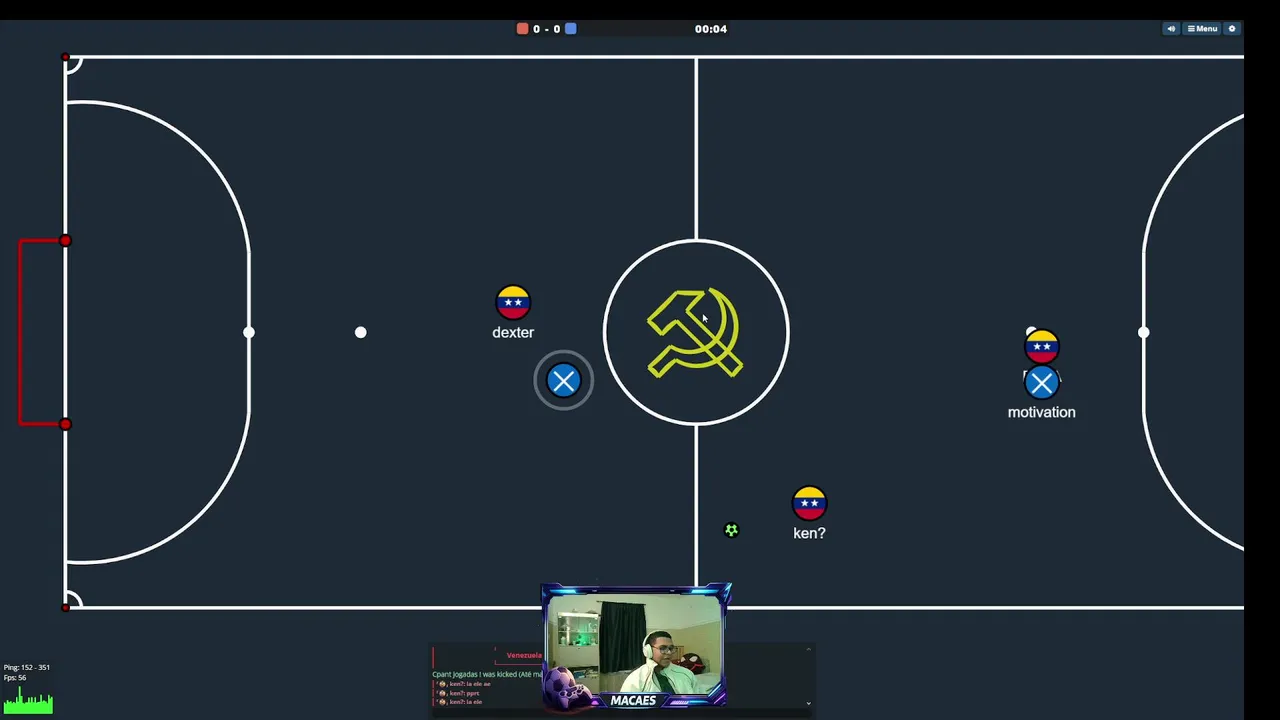The height and width of the screenshot is (720, 1280).
Task: Click the blue X disc near the center circle
Action: pos(563,380)
